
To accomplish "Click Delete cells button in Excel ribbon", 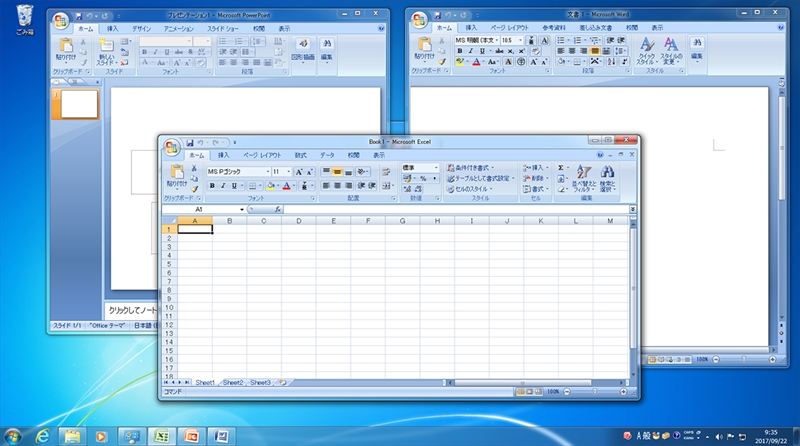I will pos(535,179).
